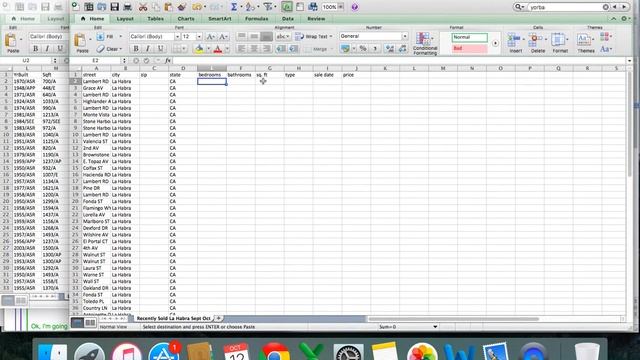This screenshot has width=640, height=360.
Task: Toggle Wrap Text
Action: tap(313, 37)
